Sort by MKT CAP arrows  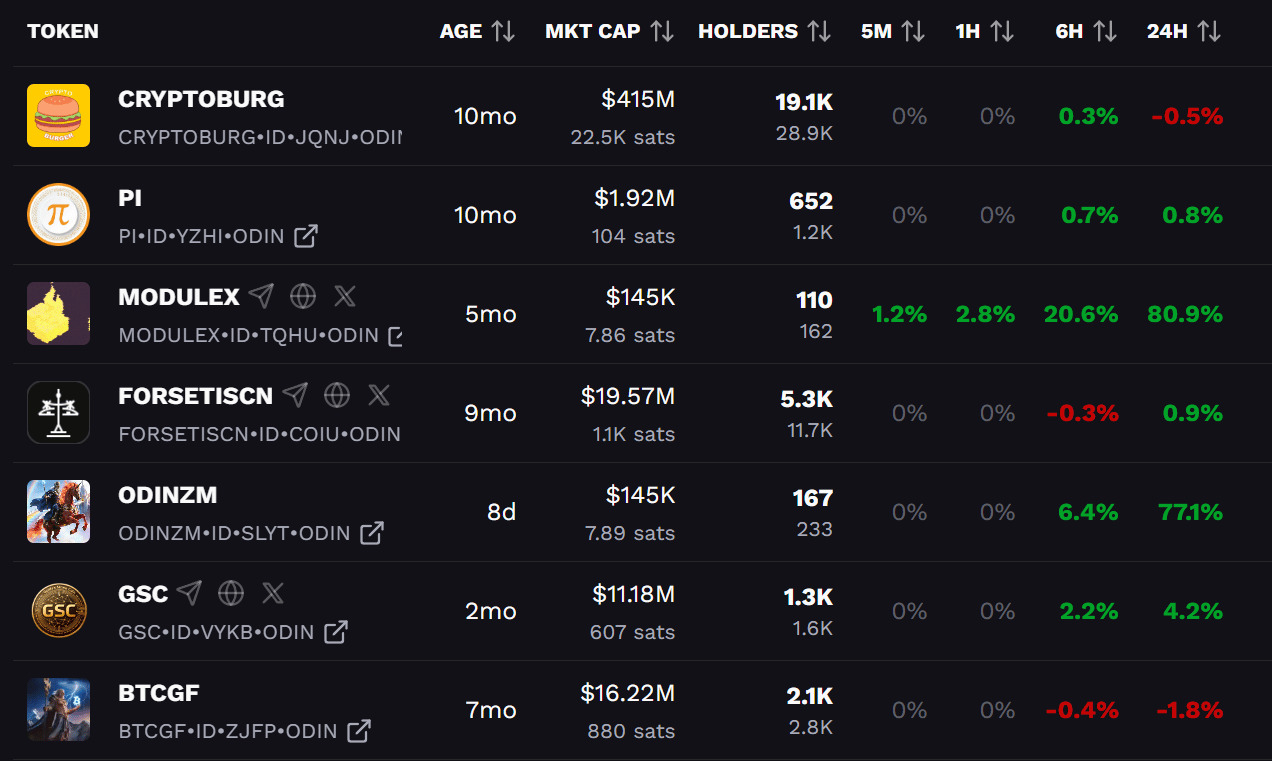[x=662, y=31]
